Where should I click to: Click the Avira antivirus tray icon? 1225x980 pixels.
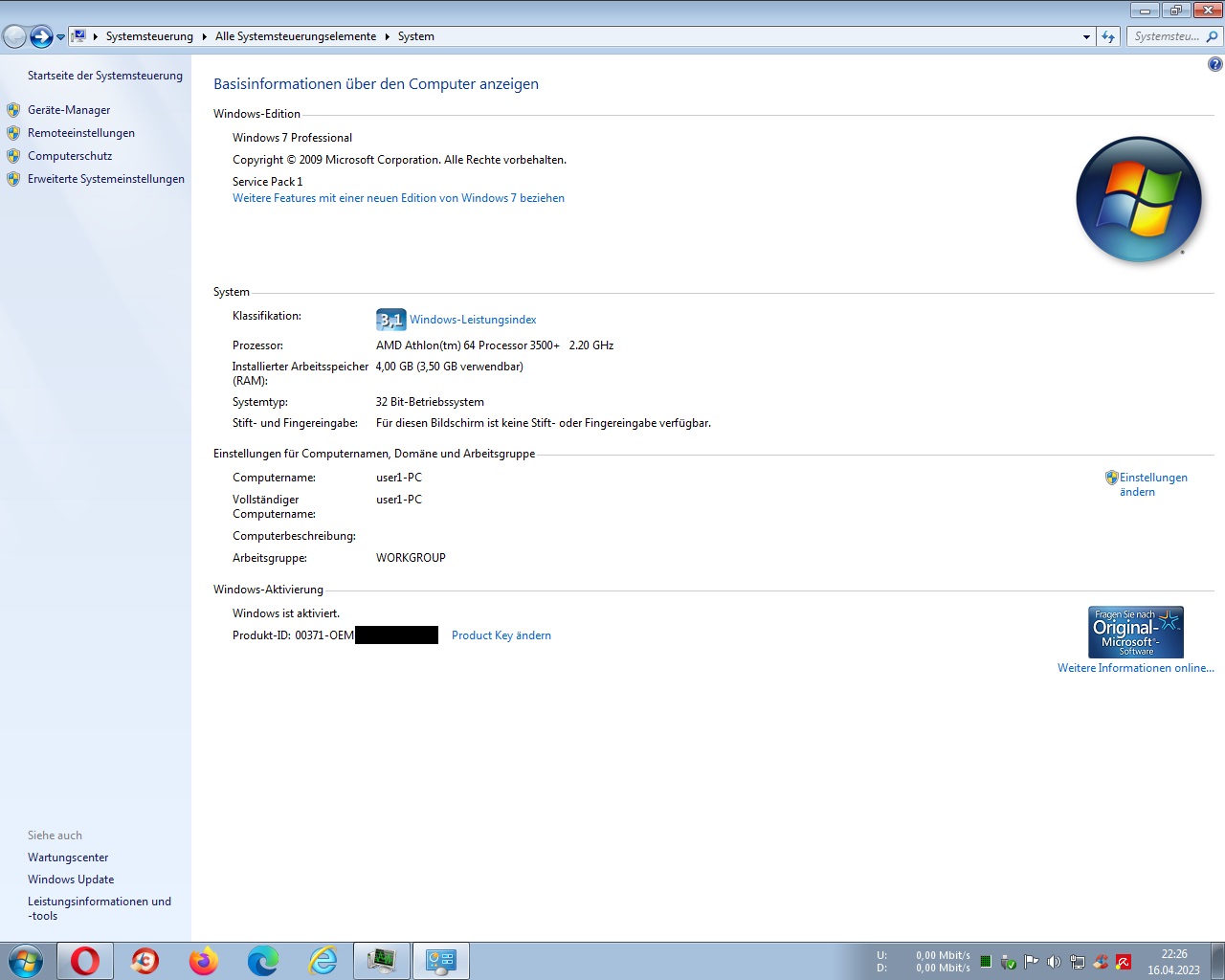1124,962
